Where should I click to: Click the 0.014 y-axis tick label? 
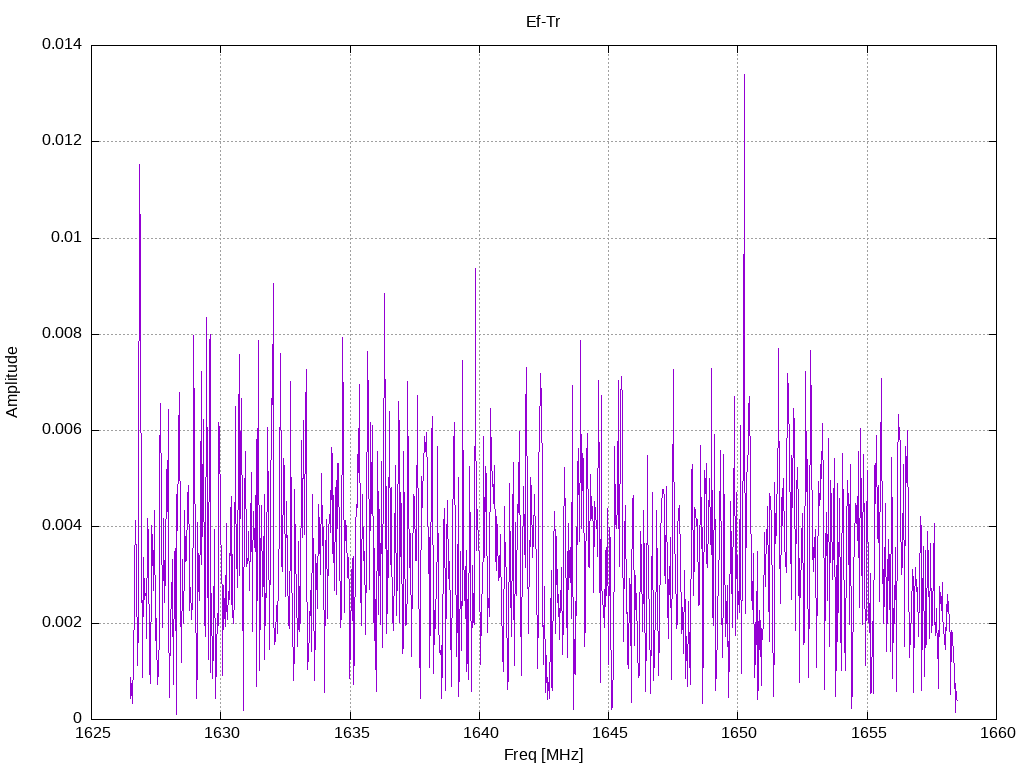62,44
